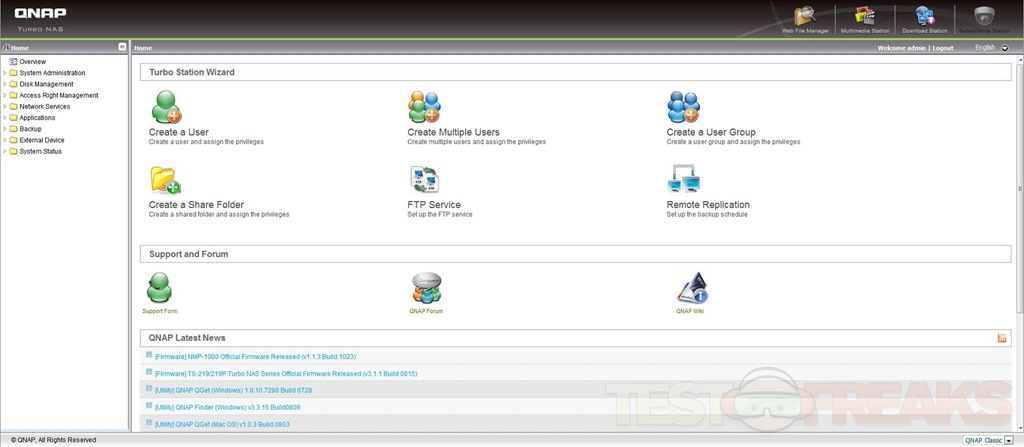Select Overview in the navigation tree
The height and width of the screenshot is (447, 1024).
point(32,62)
